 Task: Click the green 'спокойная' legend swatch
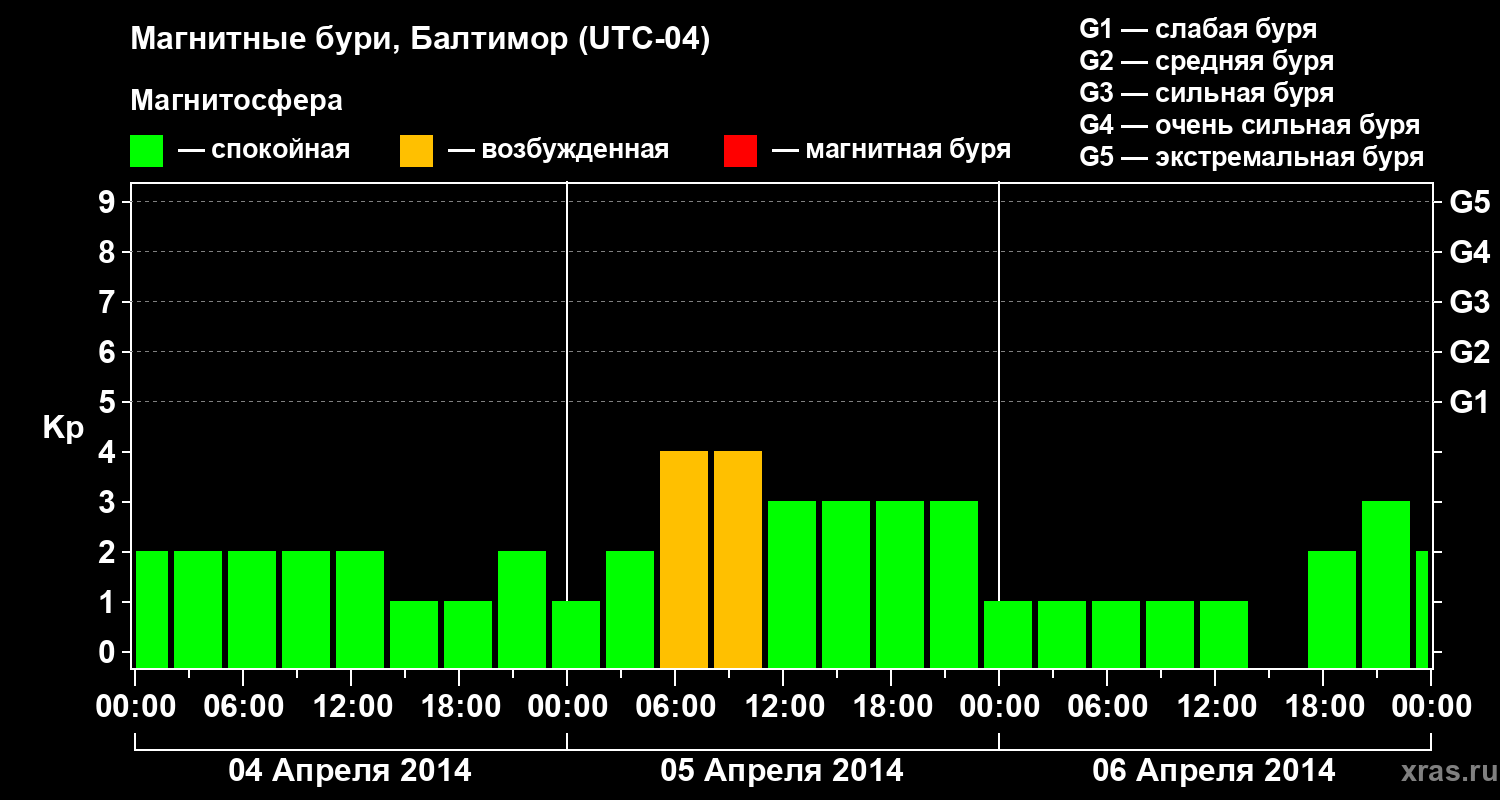(147, 151)
